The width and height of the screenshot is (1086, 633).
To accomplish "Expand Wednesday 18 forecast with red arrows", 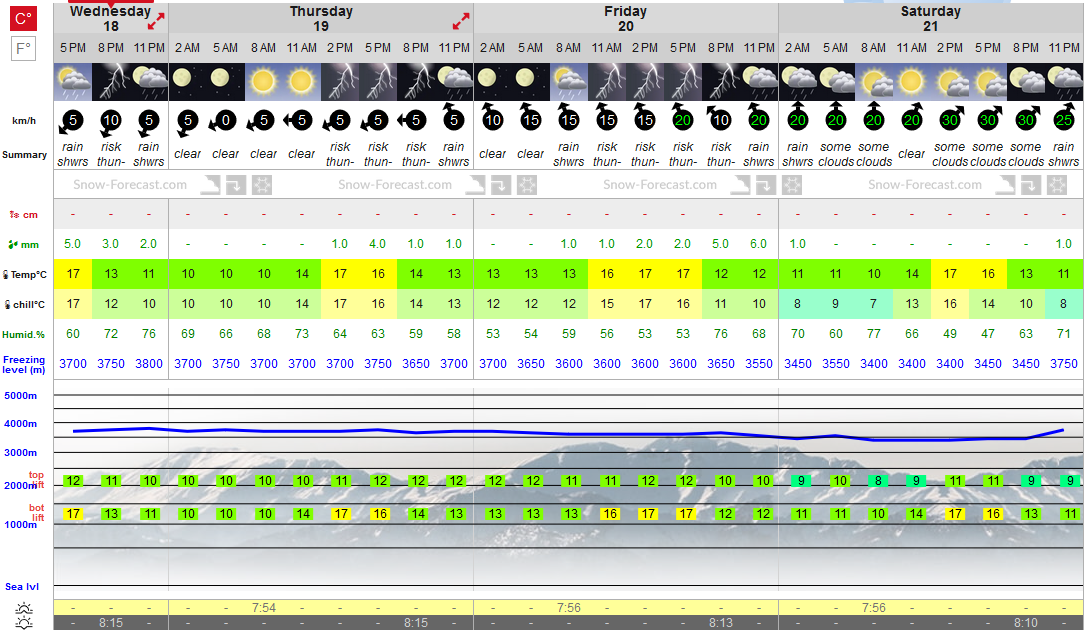I will click(x=156, y=21).
